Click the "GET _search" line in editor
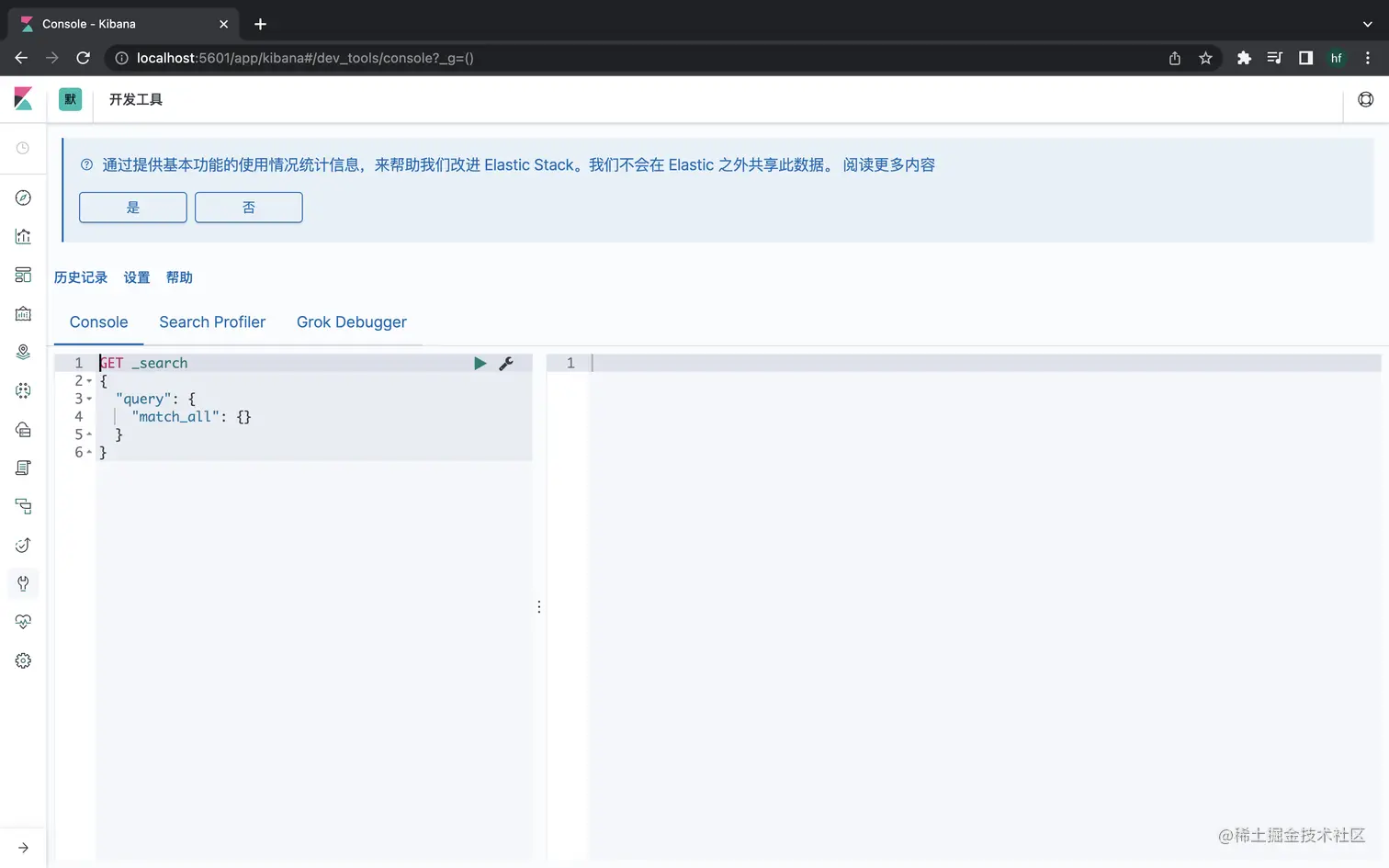Image resolution: width=1389 pixels, height=868 pixels. click(x=143, y=364)
